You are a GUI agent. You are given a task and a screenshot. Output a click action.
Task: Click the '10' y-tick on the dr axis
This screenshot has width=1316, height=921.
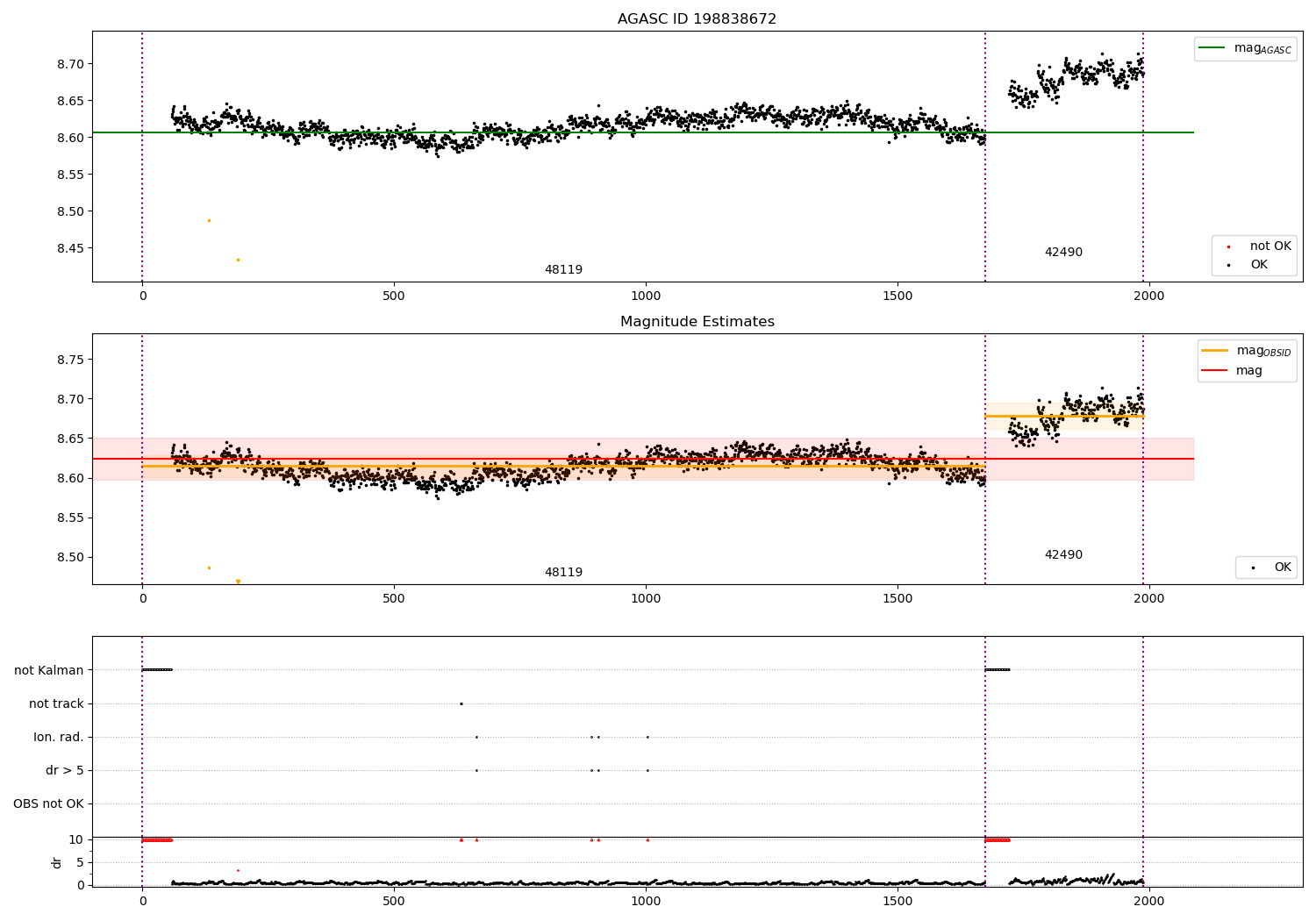point(76,839)
